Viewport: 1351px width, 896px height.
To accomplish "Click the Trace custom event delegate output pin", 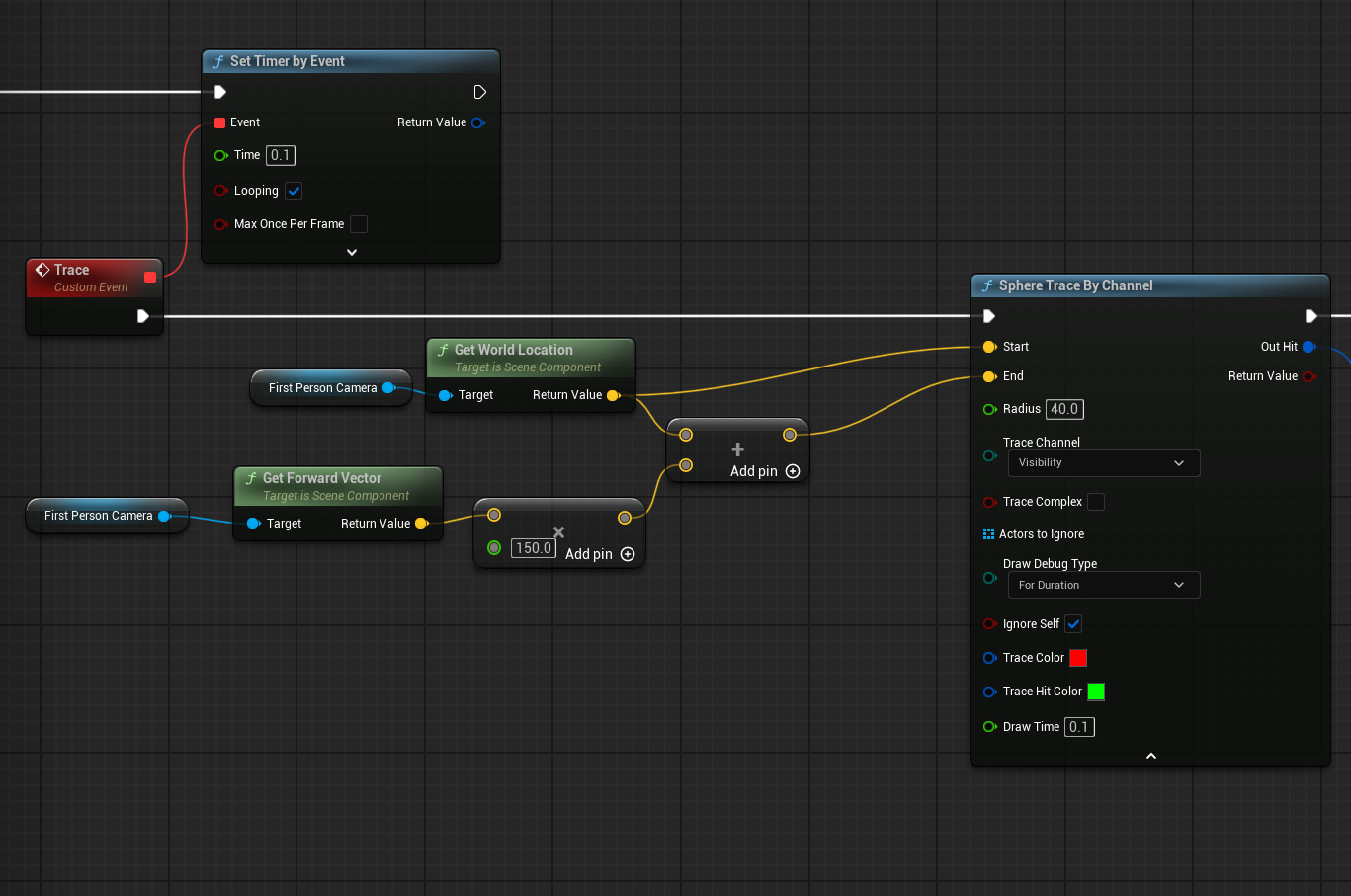I will [150, 277].
